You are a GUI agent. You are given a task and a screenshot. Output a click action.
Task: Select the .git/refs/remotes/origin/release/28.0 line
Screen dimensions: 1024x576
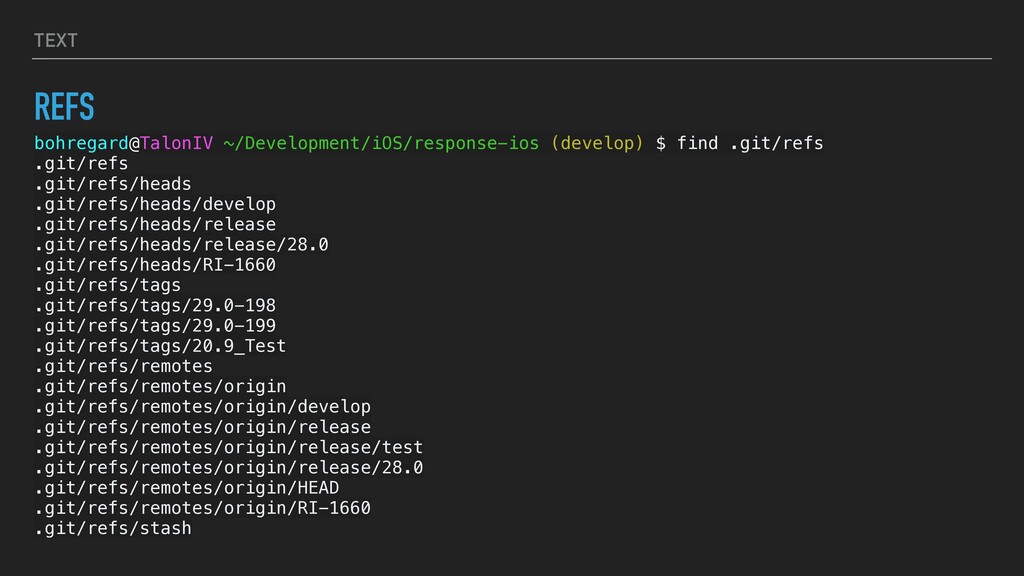(x=228, y=468)
